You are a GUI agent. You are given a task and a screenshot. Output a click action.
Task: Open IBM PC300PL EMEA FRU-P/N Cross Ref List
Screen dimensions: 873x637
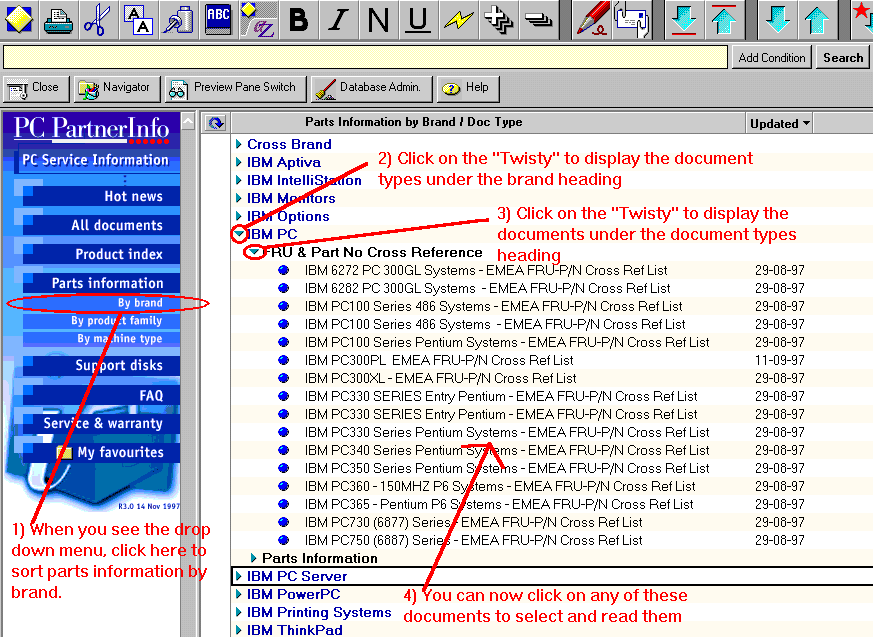[x=439, y=360]
